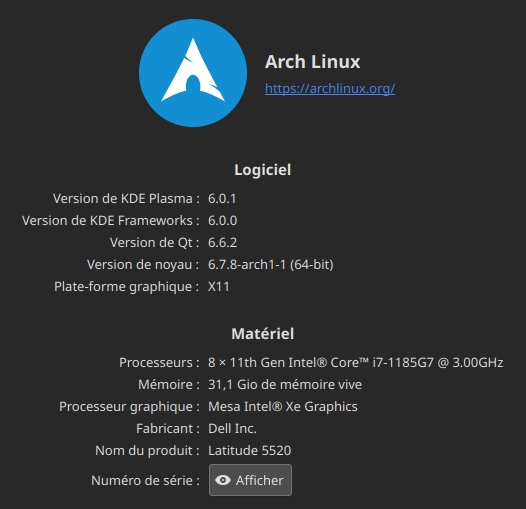This screenshot has height=509, width=526.
Task: Open the archlinux.org website link
Action: point(330,89)
